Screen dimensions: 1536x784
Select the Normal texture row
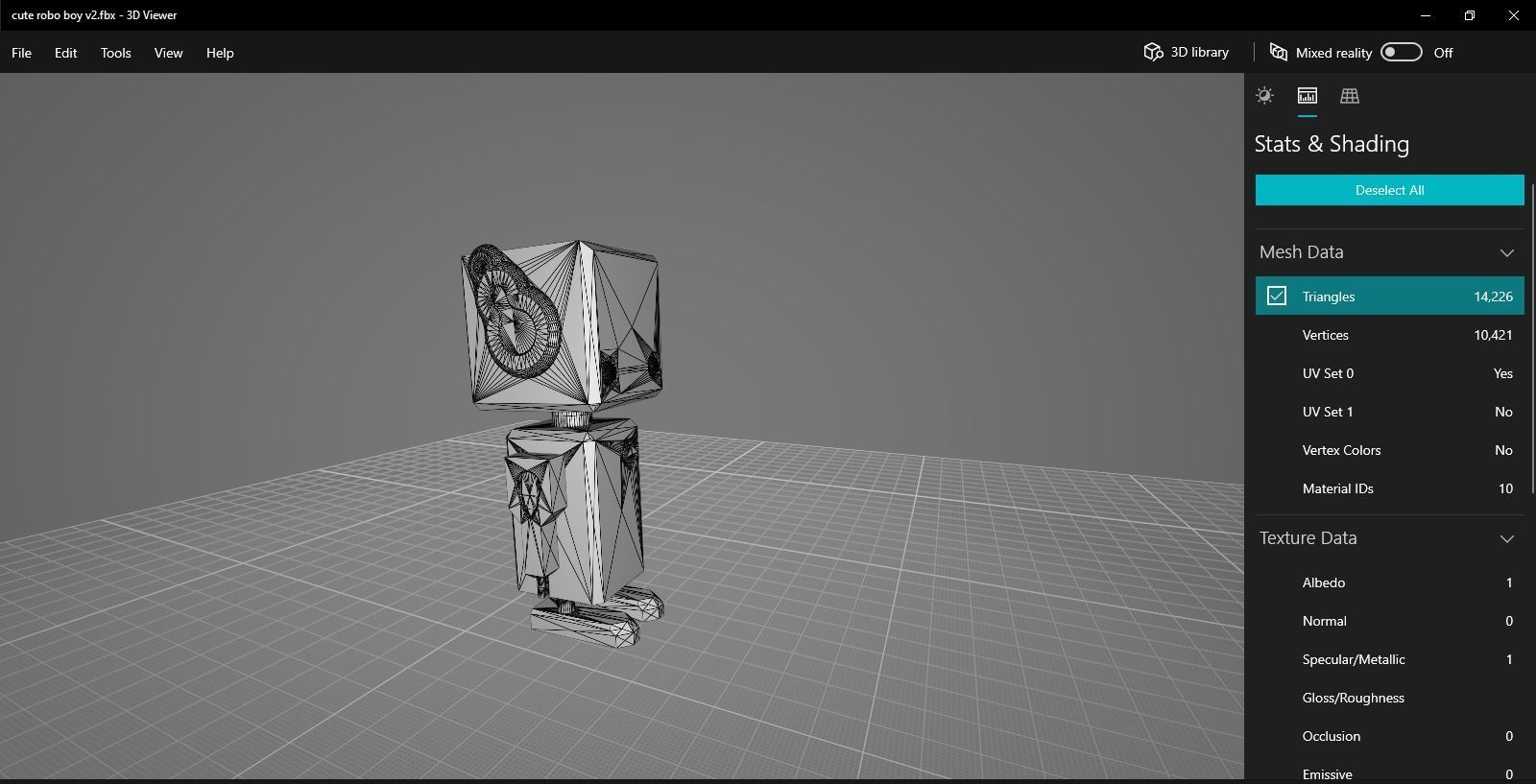click(1389, 621)
